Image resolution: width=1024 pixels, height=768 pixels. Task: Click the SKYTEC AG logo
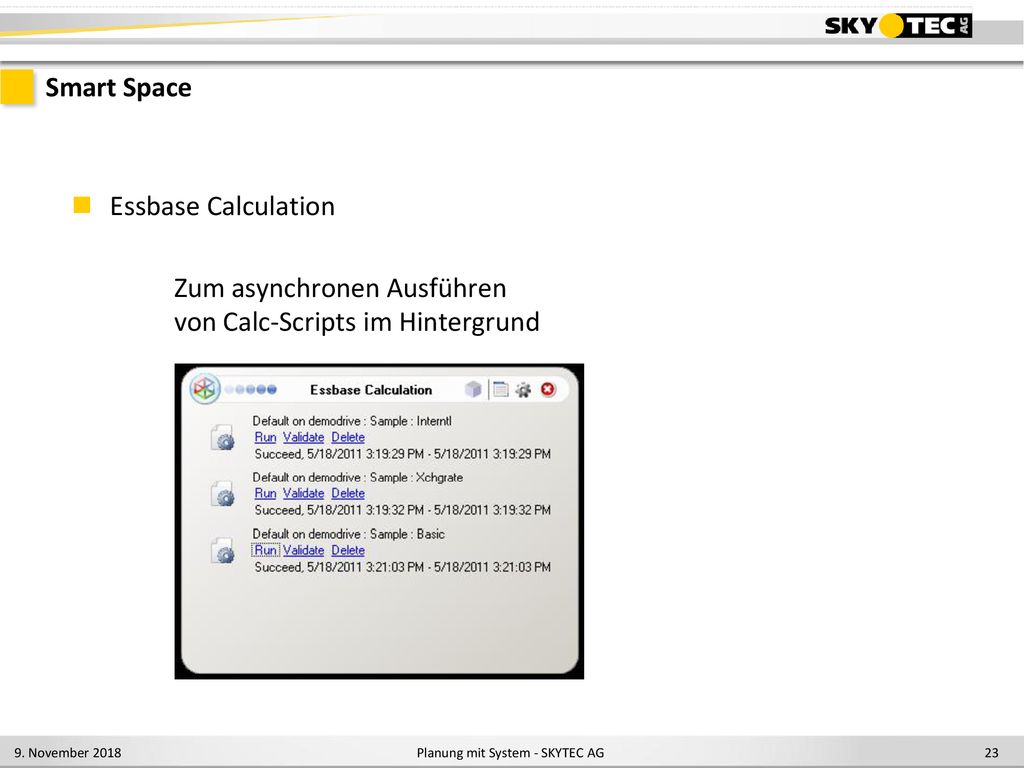pyautogui.click(x=898, y=25)
